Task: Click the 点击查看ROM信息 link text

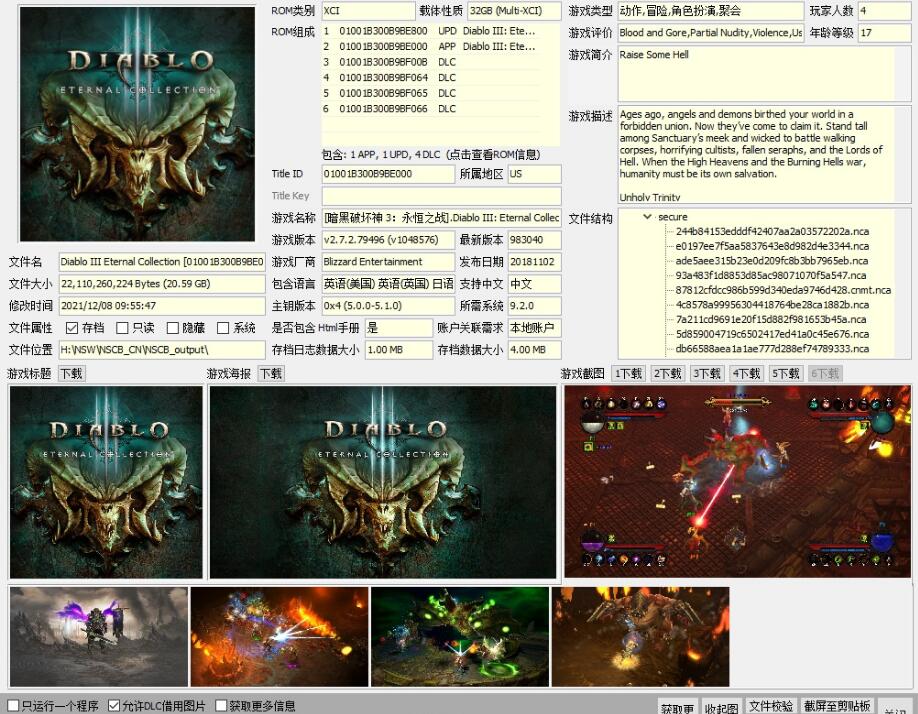Action: pyautogui.click(x=493, y=155)
